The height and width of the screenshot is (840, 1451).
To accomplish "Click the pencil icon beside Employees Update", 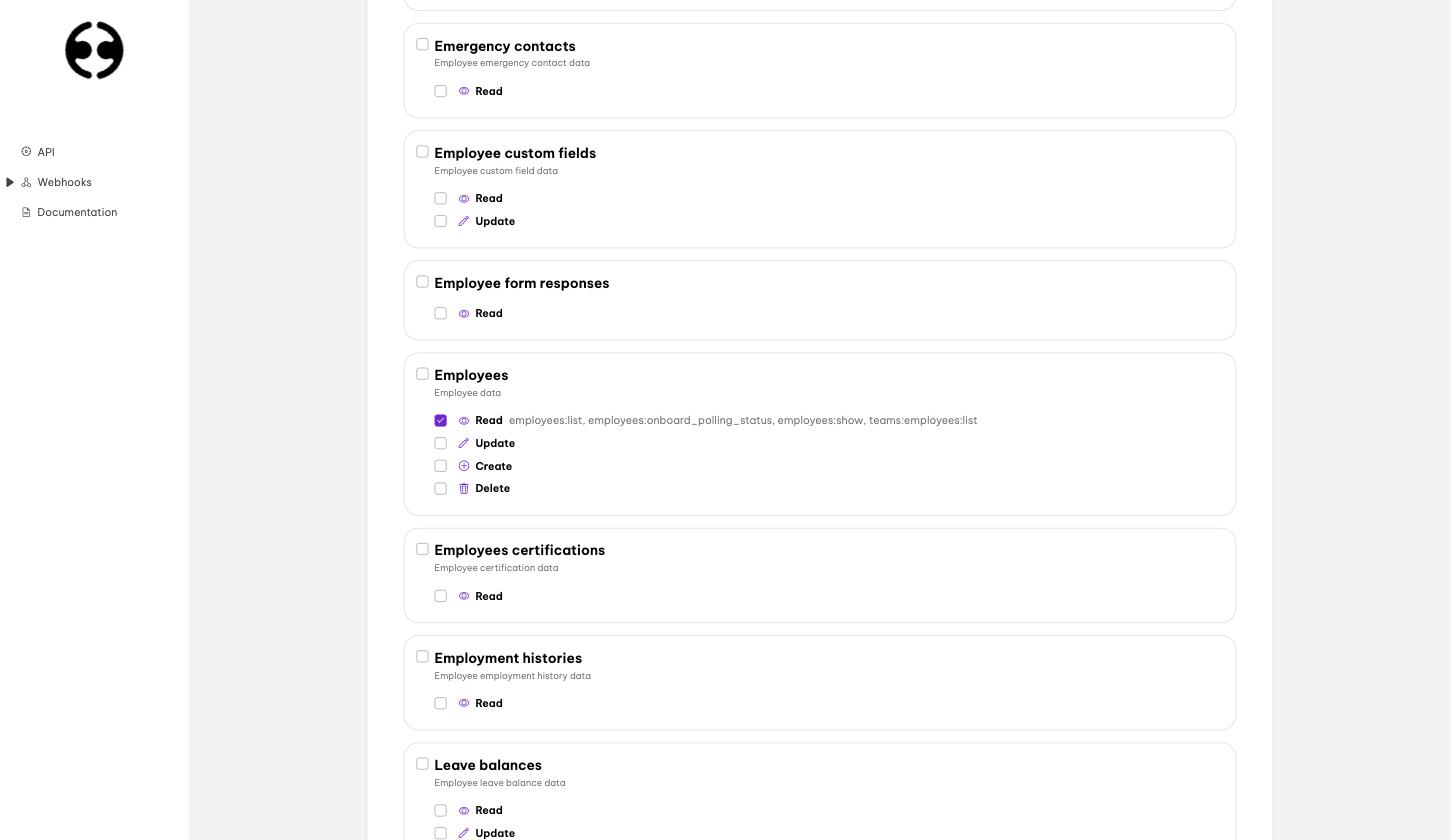I will click(x=464, y=443).
